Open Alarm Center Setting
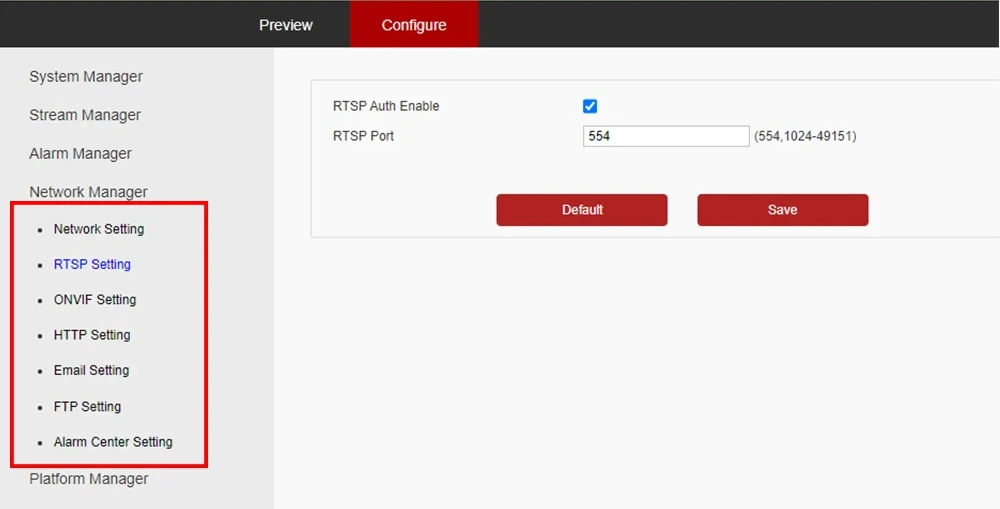 (x=113, y=442)
